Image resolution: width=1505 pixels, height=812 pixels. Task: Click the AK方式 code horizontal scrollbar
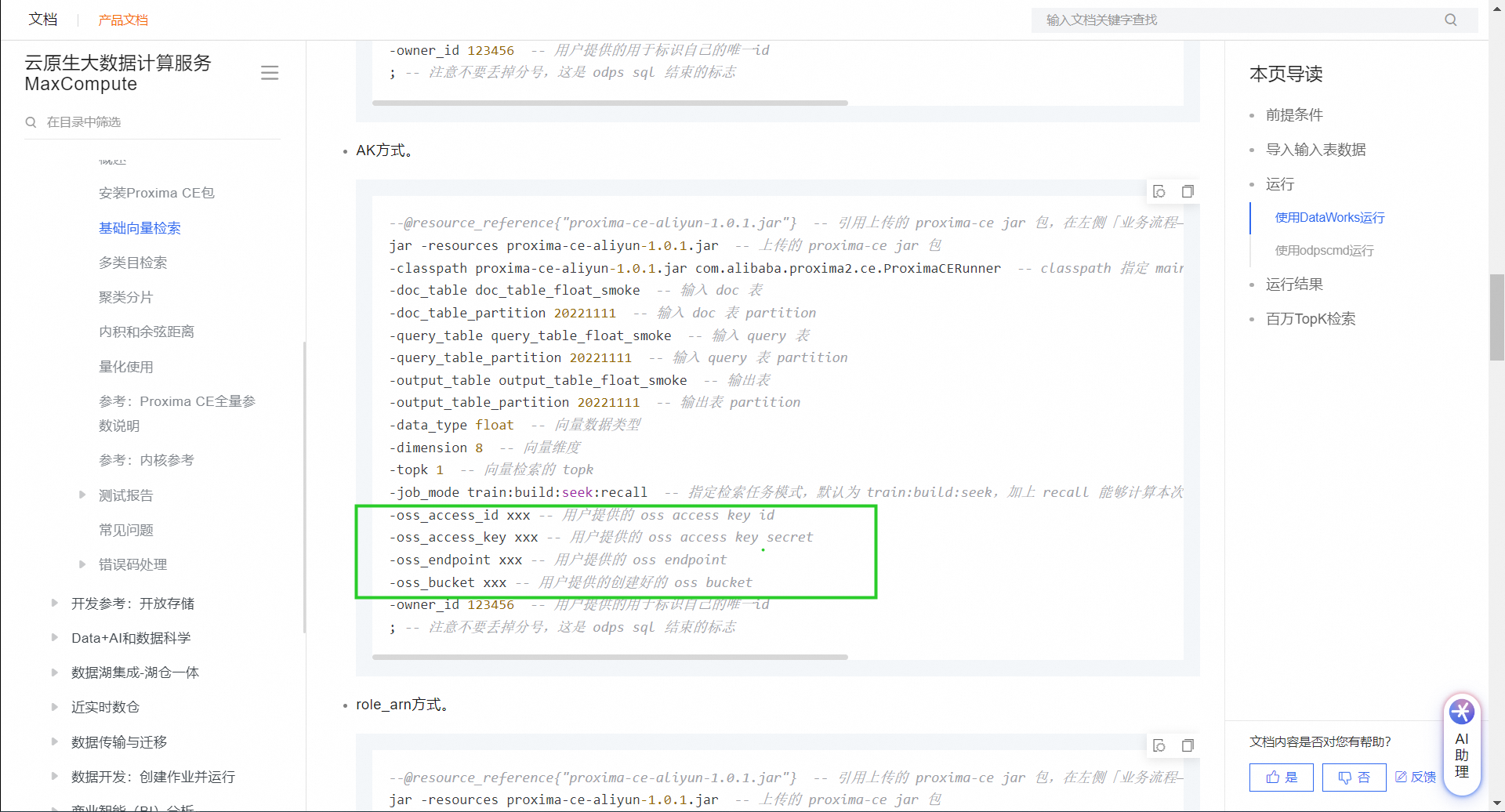pos(610,657)
